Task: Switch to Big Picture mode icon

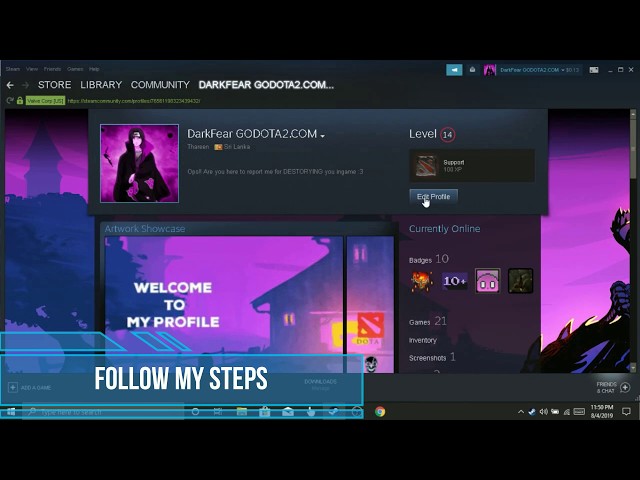Action: pyautogui.click(x=594, y=70)
